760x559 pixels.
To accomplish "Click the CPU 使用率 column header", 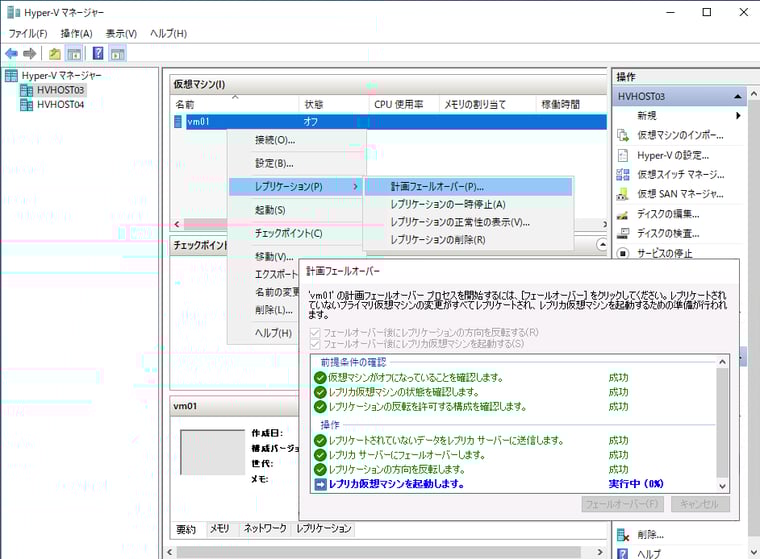I will [404, 104].
